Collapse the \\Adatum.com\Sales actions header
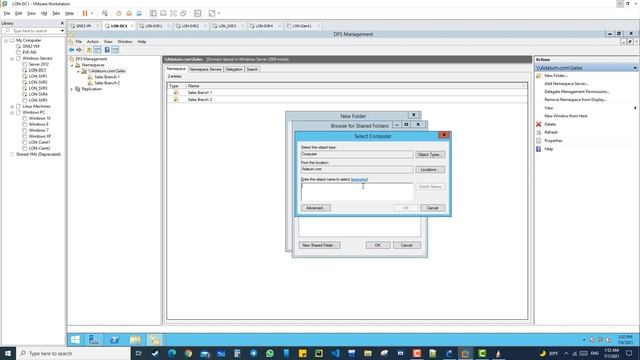This screenshot has height=360, width=640. [635, 68]
